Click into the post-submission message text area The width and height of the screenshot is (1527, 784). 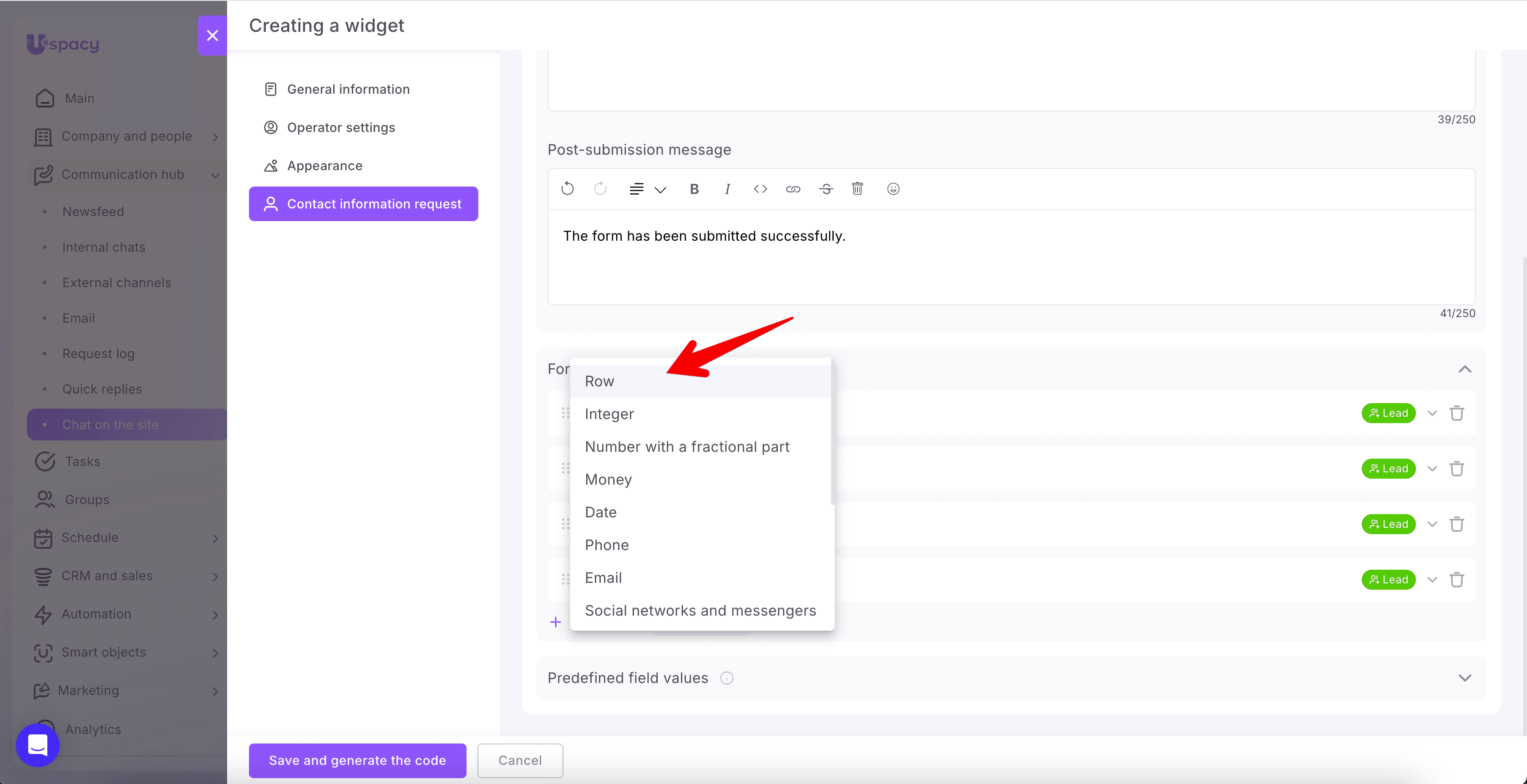click(x=1011, y=257)
